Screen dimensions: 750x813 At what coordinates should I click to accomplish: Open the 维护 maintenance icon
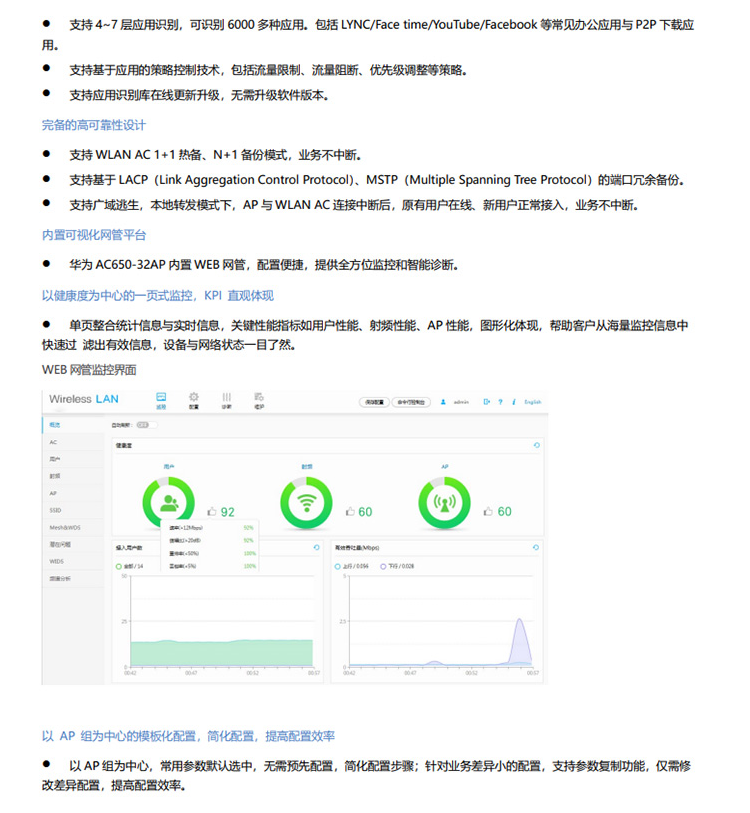[x=259, y=399]
